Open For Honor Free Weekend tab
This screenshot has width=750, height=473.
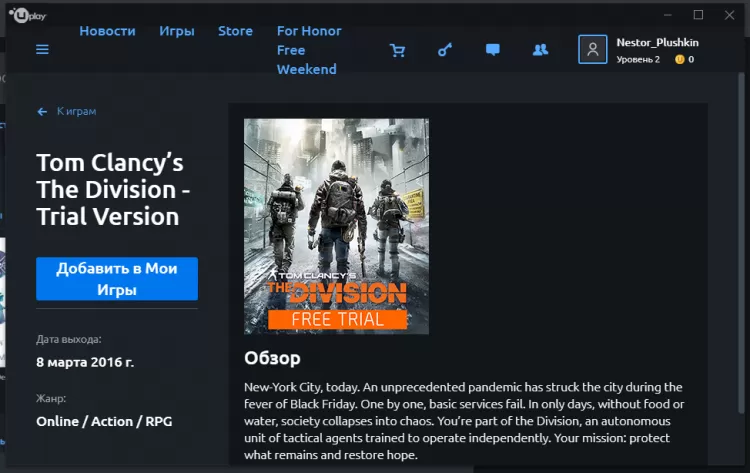coord(309,50)
